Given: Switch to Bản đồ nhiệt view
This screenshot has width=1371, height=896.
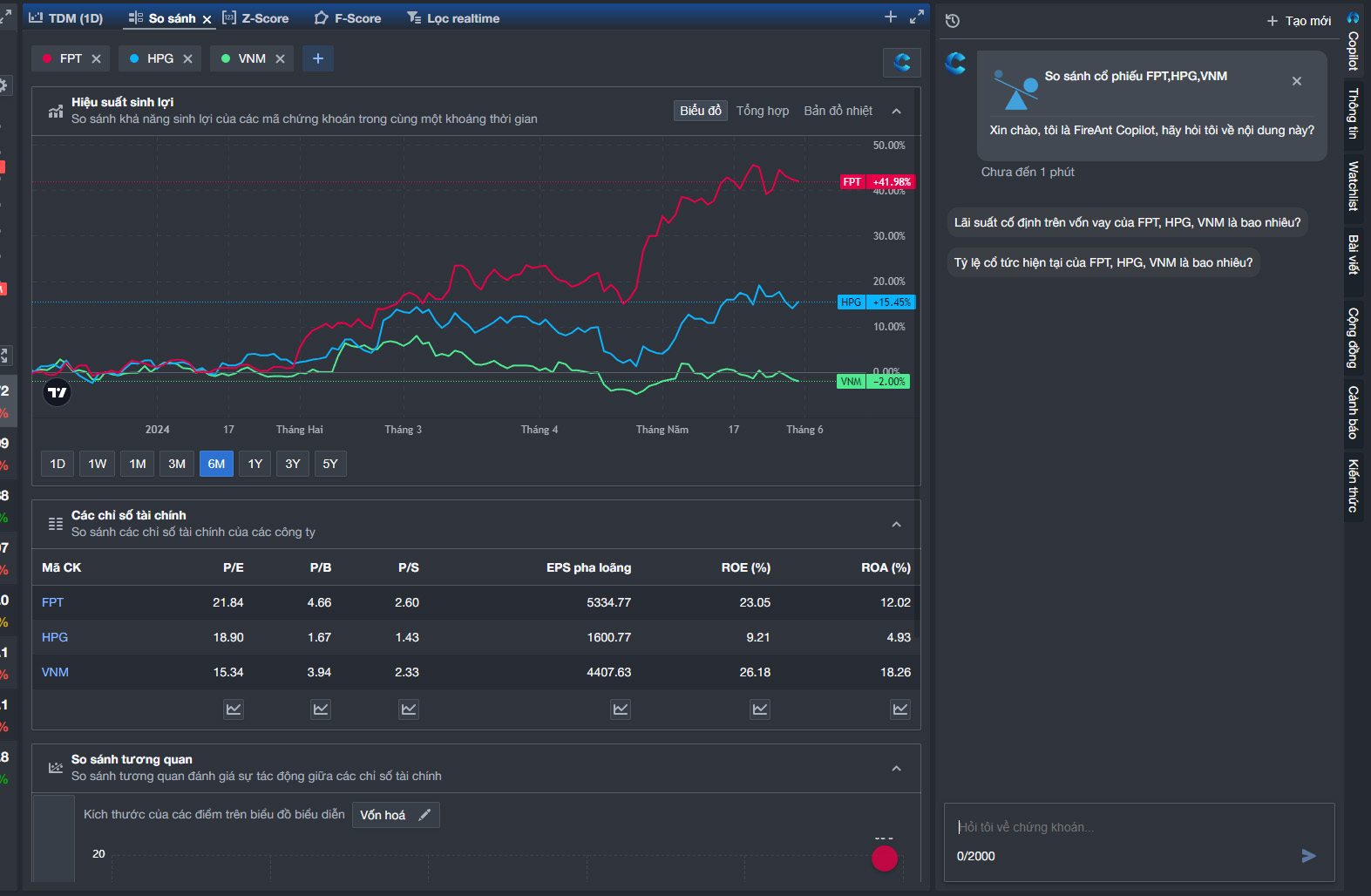Looking at the screenshot, I should pos(838,111).
